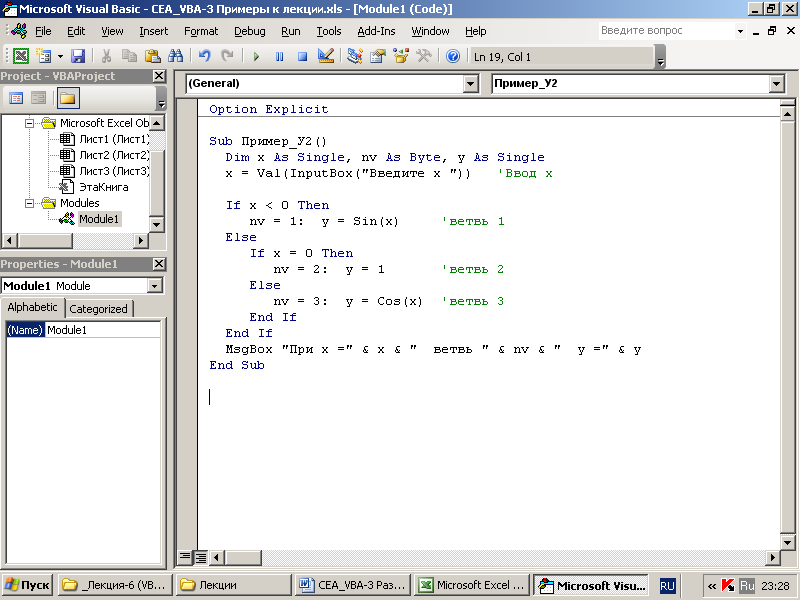Open the Edit menu
Image resolution: width=800 pixels, height=600 pixels.
click(x=76, y=31)
